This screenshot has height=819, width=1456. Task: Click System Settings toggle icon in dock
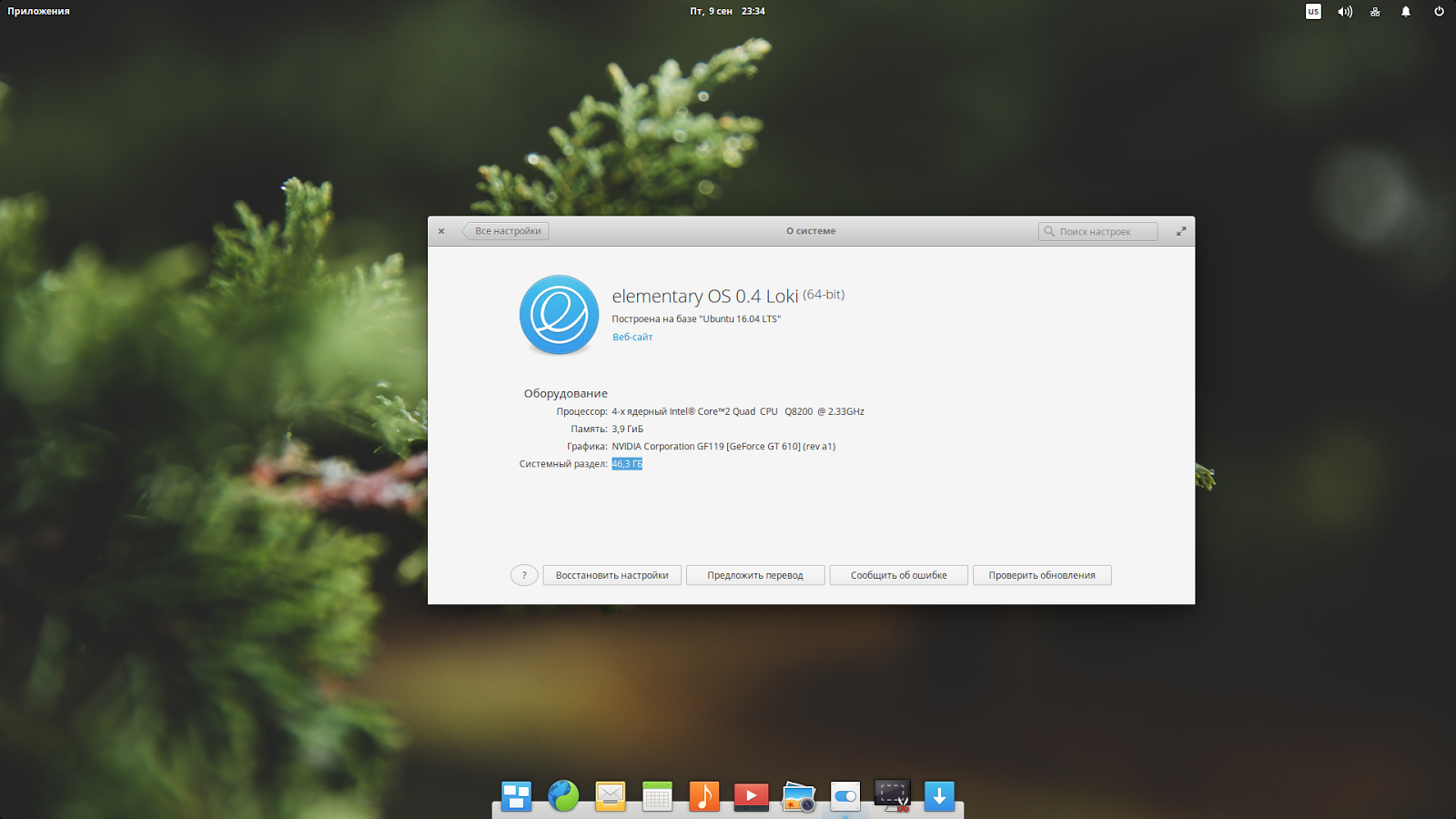pos(845,796)
